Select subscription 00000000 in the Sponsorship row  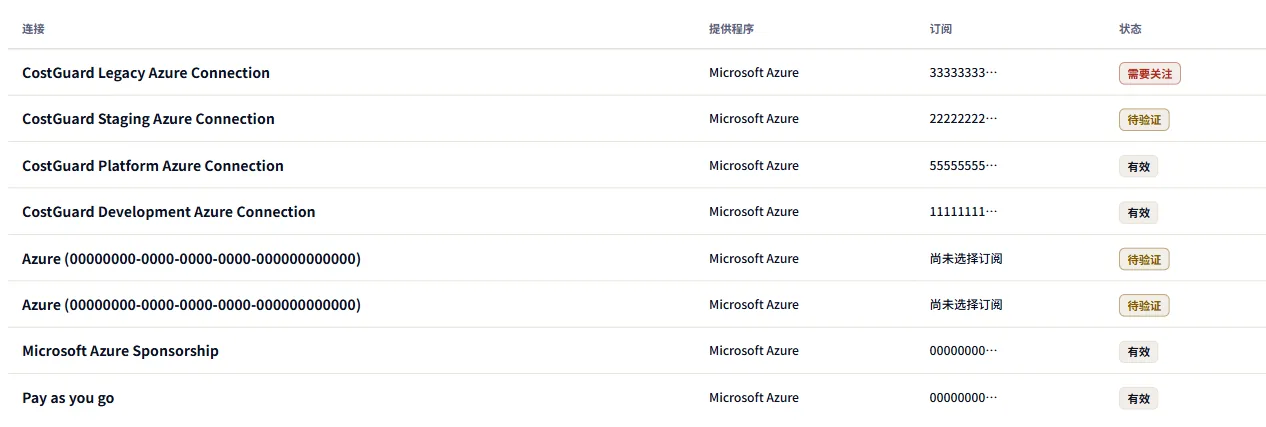click(963, 351)
